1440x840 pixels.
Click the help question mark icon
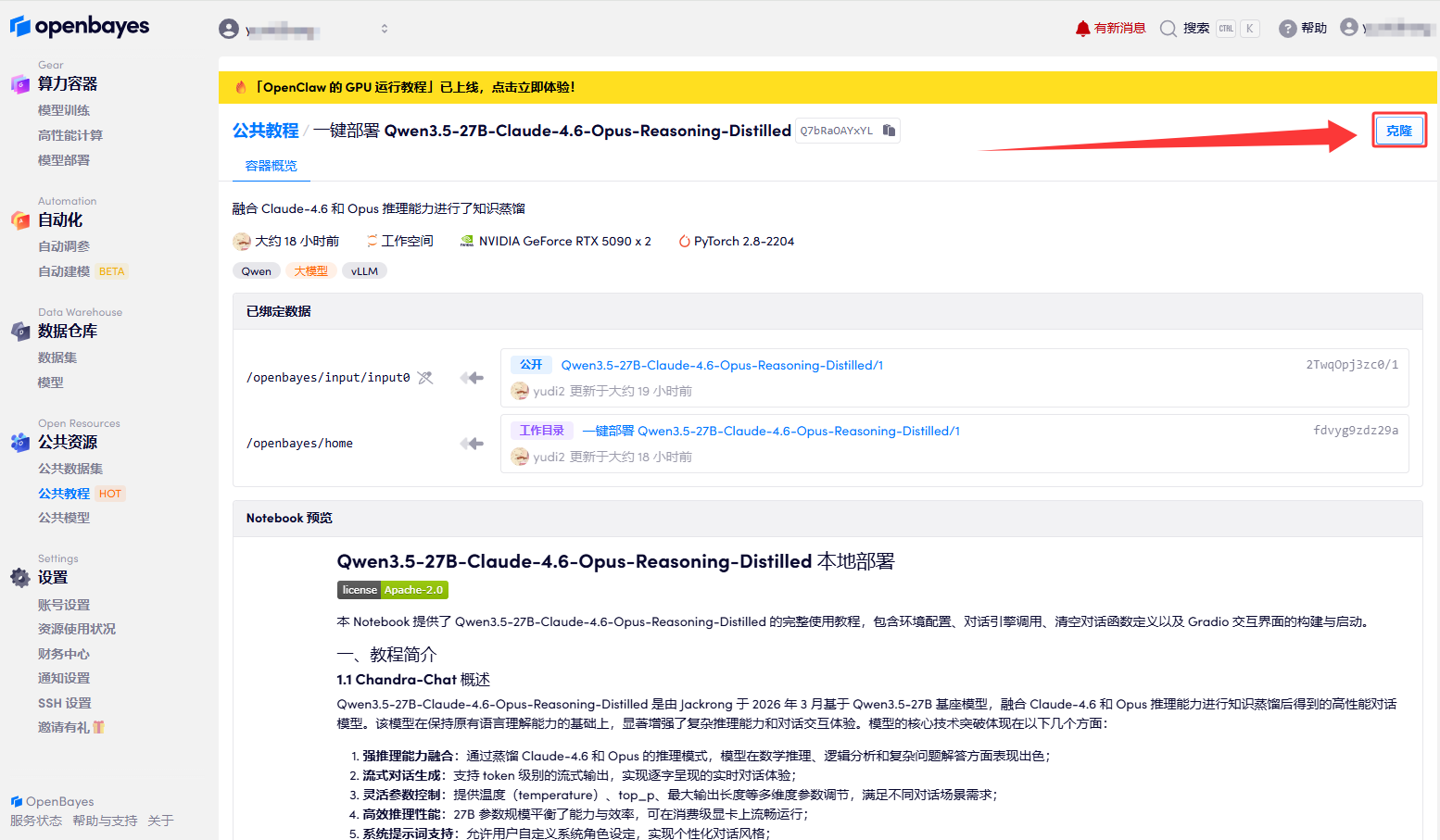tap(1287, 29)
